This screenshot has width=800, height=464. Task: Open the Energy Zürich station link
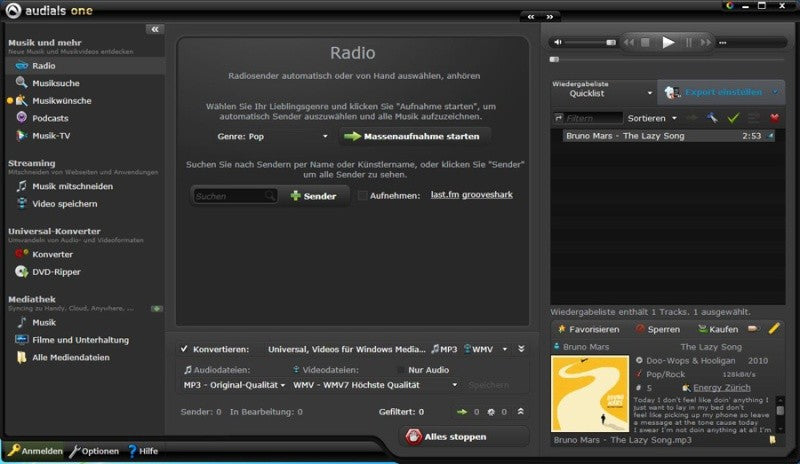721,387
